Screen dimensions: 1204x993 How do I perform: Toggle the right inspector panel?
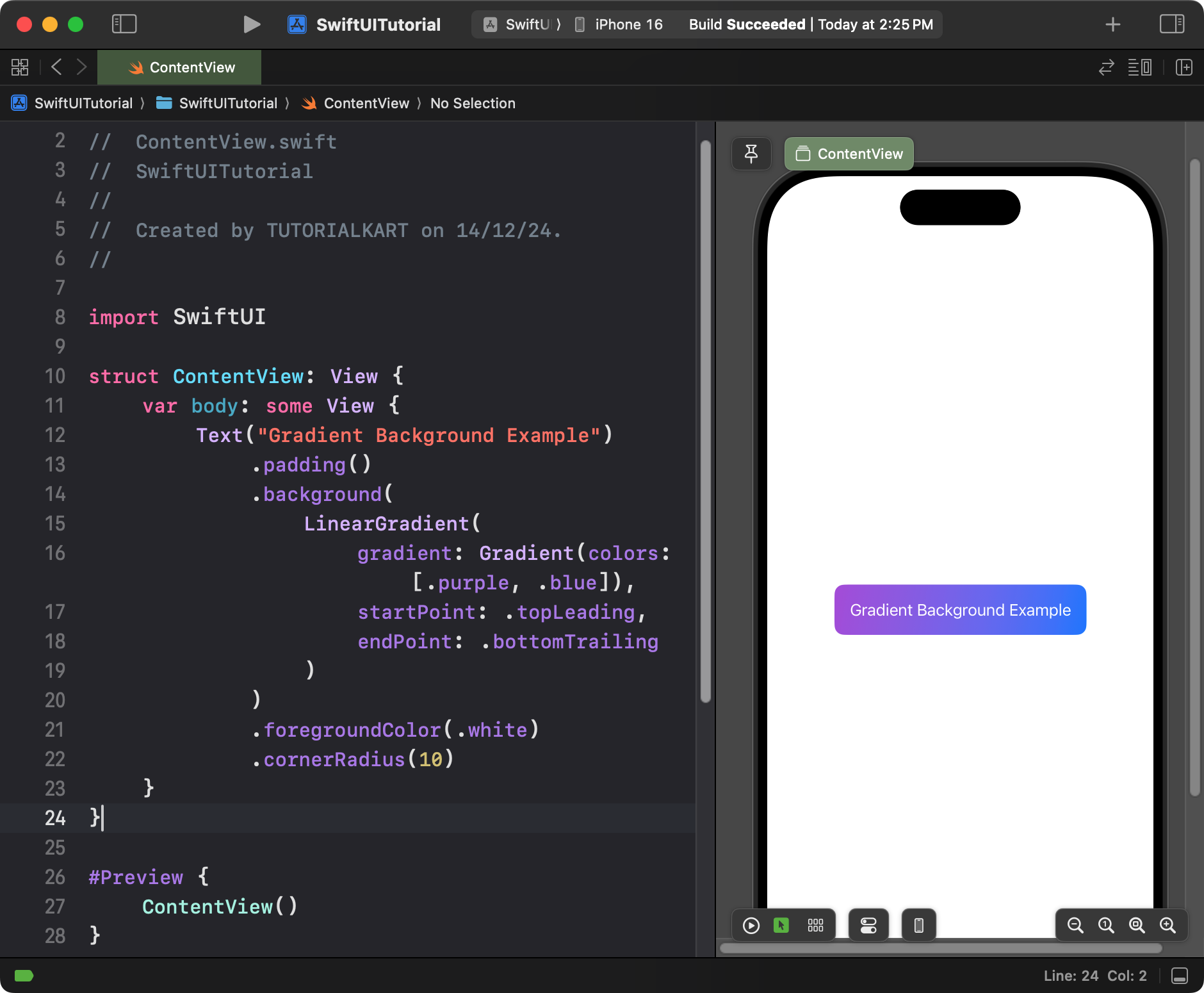[x=1172, y=24]
